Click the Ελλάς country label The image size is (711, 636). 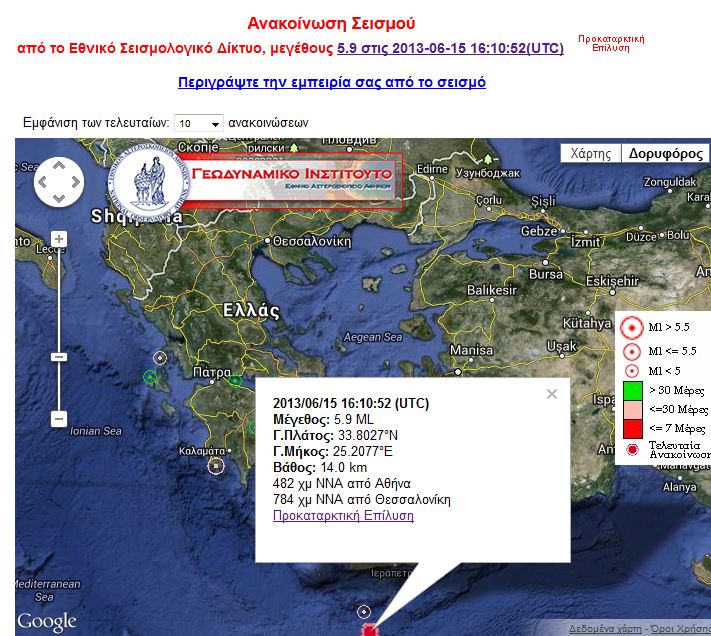coord(251,311)
